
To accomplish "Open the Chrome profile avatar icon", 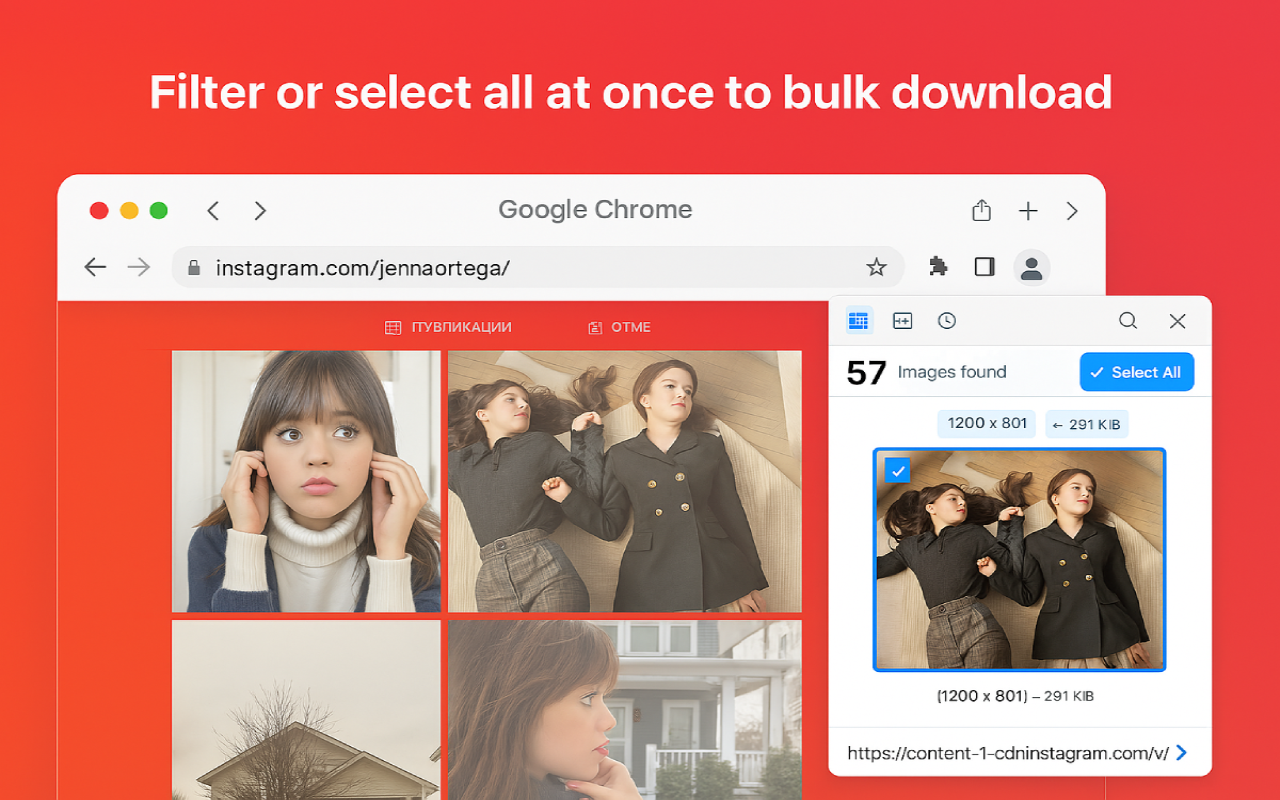I will [1031, 267].
